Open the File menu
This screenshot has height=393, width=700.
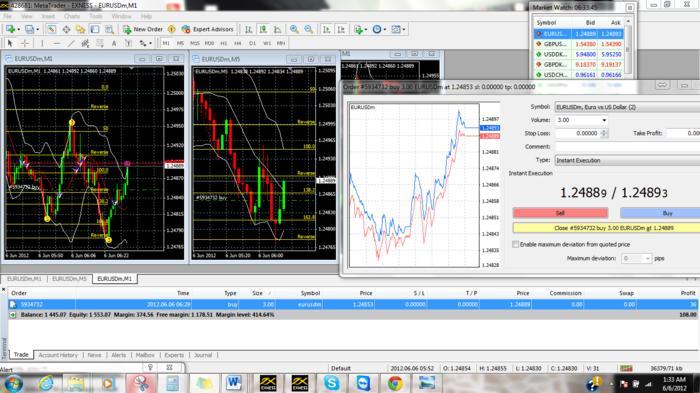(8, 17)
